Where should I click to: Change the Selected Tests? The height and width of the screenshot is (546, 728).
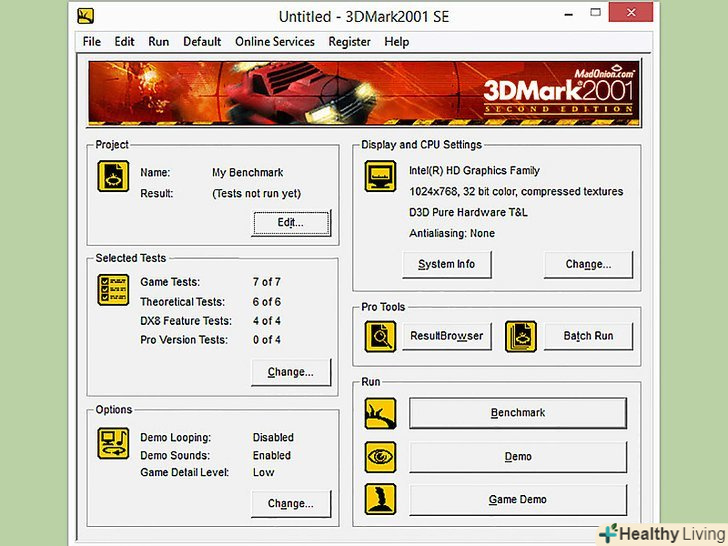(x=290, y=372)
